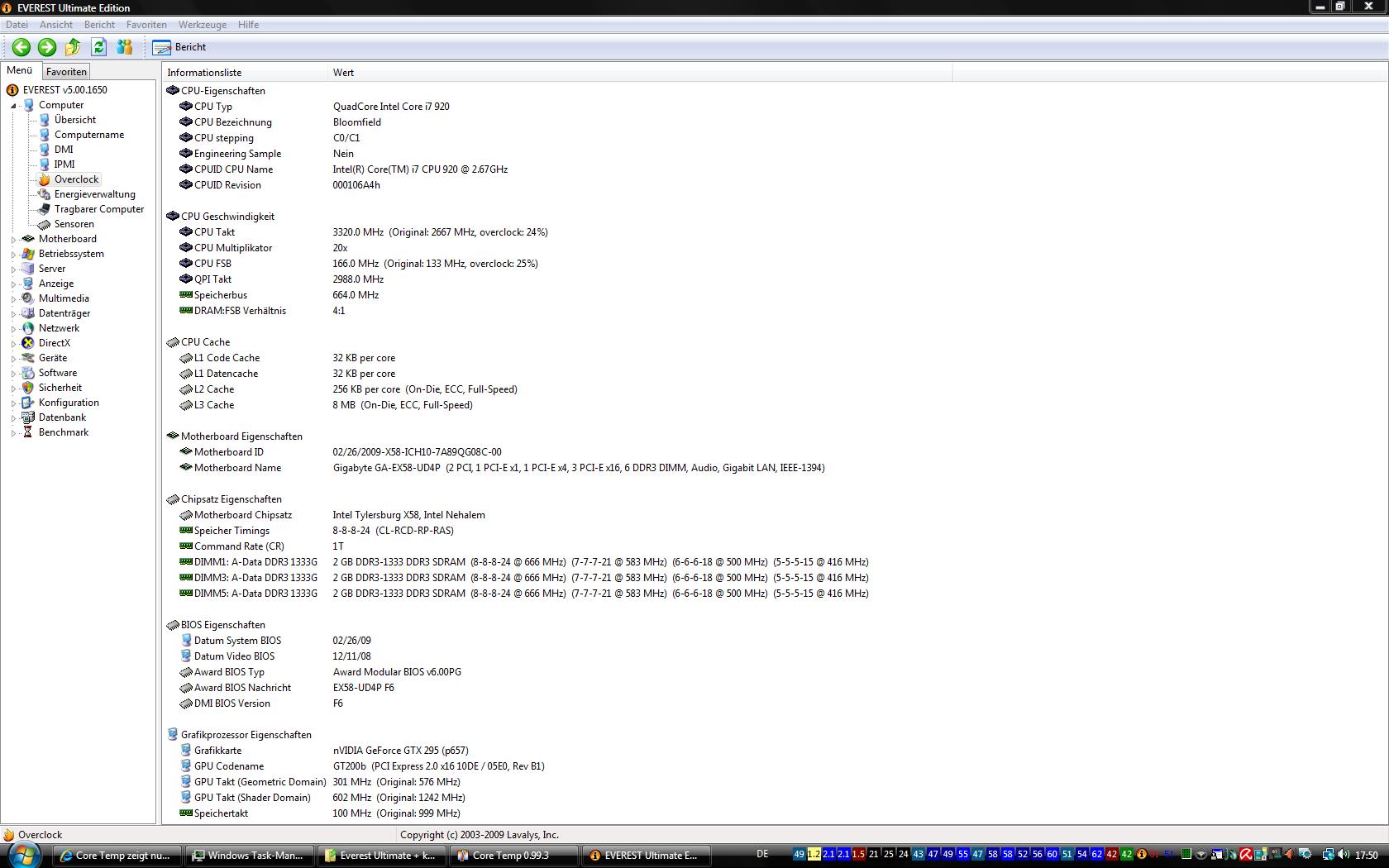
Task: Click the Windows Start orb
Action: click(x=22, y=855)
